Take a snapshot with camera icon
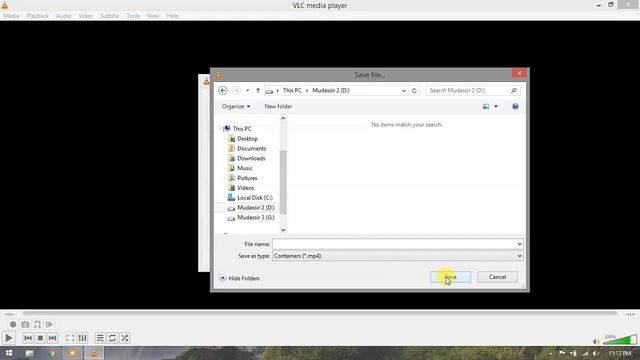This screenshot has width=640, height=360. point(25,324)
